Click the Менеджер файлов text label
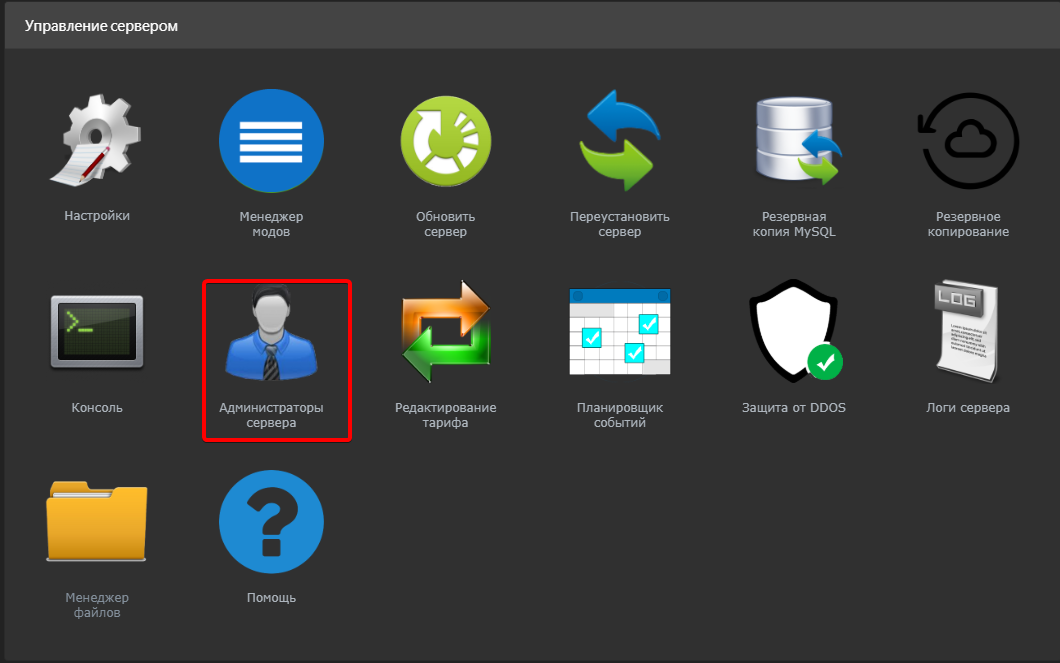Viewport: 1060px width, 663px height. (97, 605)
